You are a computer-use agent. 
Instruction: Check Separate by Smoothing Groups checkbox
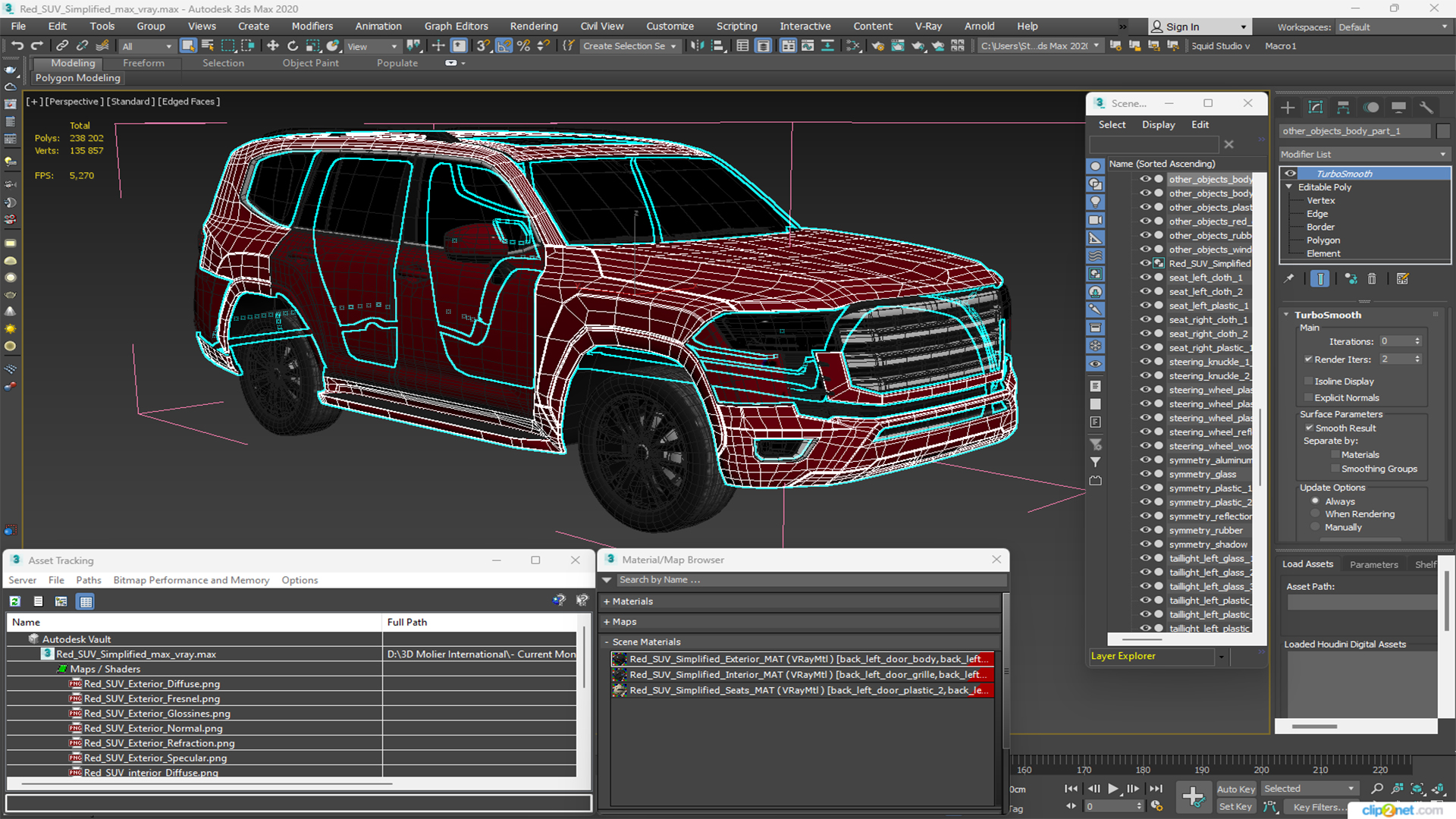[x=1335, y=469]
